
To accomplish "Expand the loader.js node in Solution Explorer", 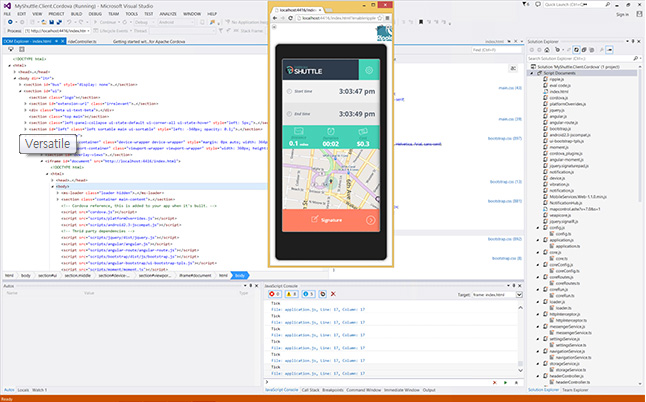I will 538,302.
